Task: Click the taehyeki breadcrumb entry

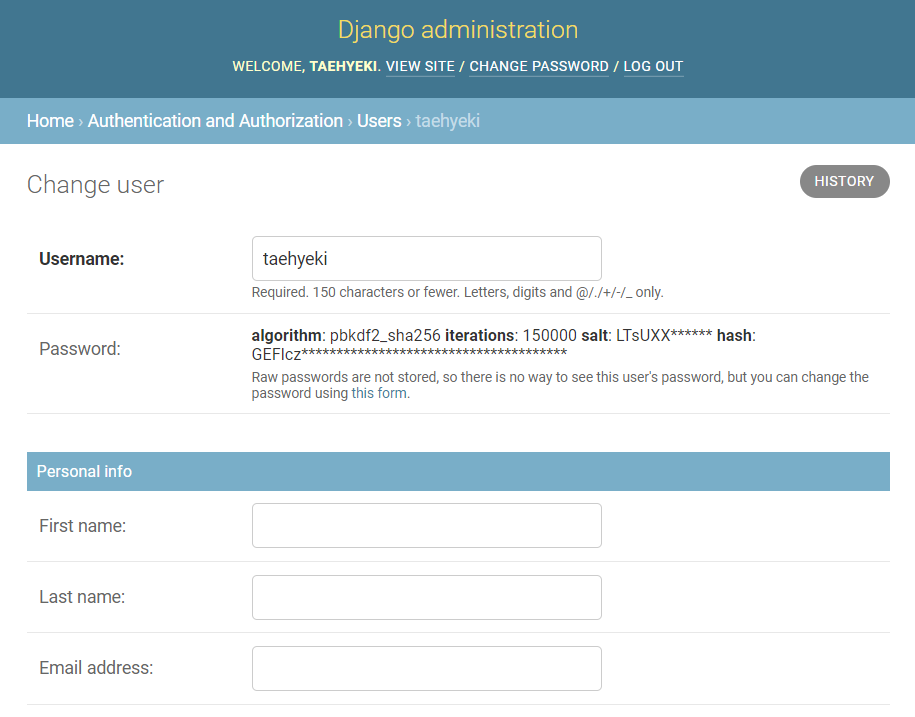Action: point(447,120)
